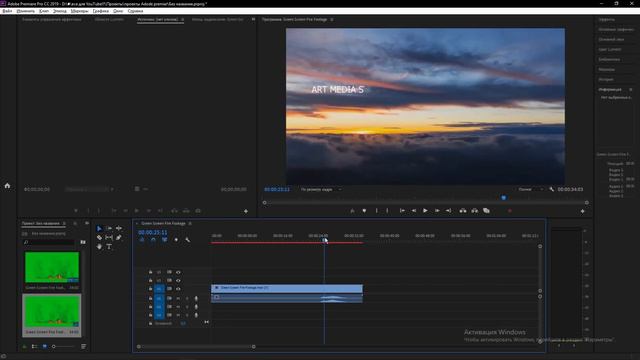Toggle V1 track targeting button

point(159,289)
